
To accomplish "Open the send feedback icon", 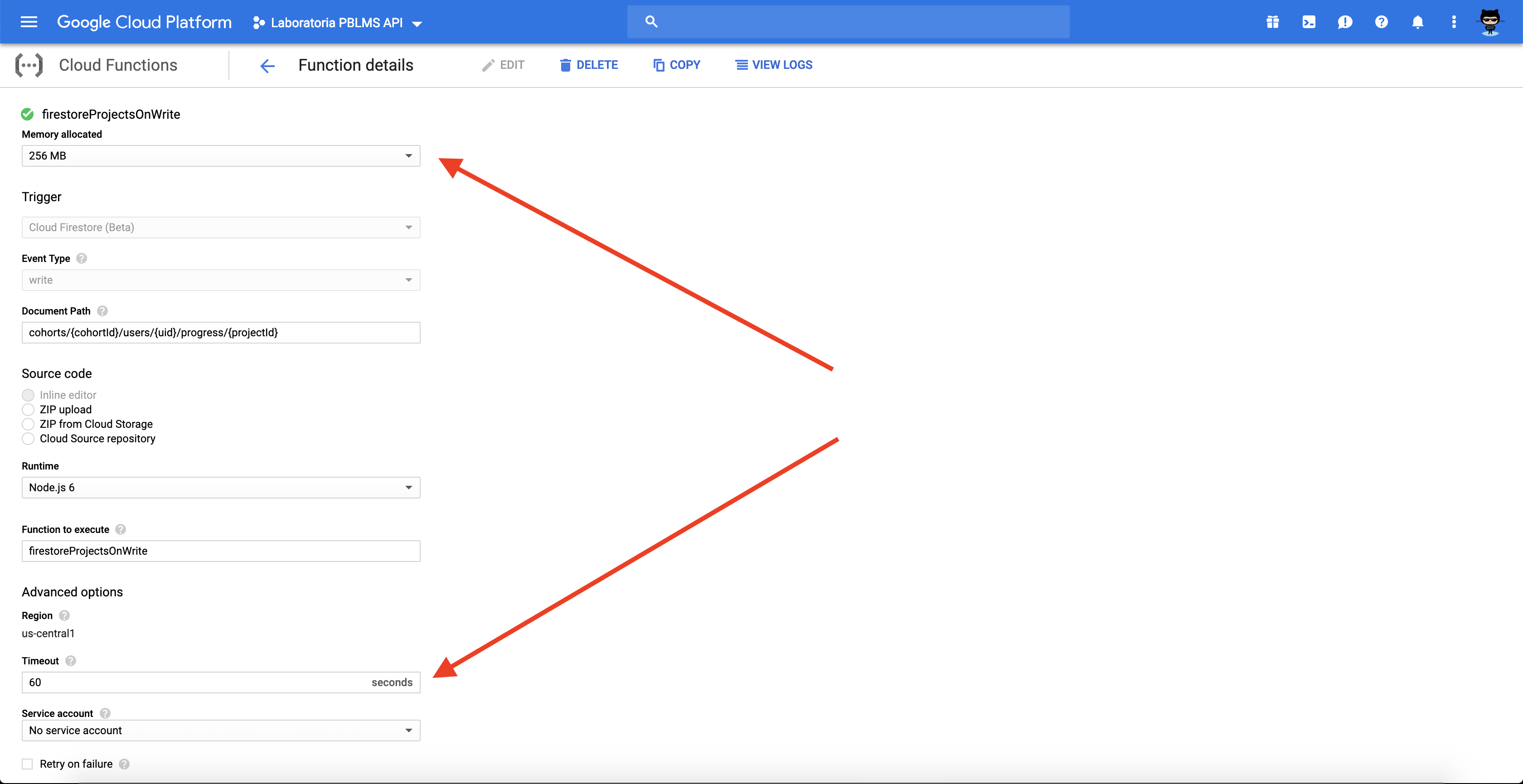I will [1344, 23].
